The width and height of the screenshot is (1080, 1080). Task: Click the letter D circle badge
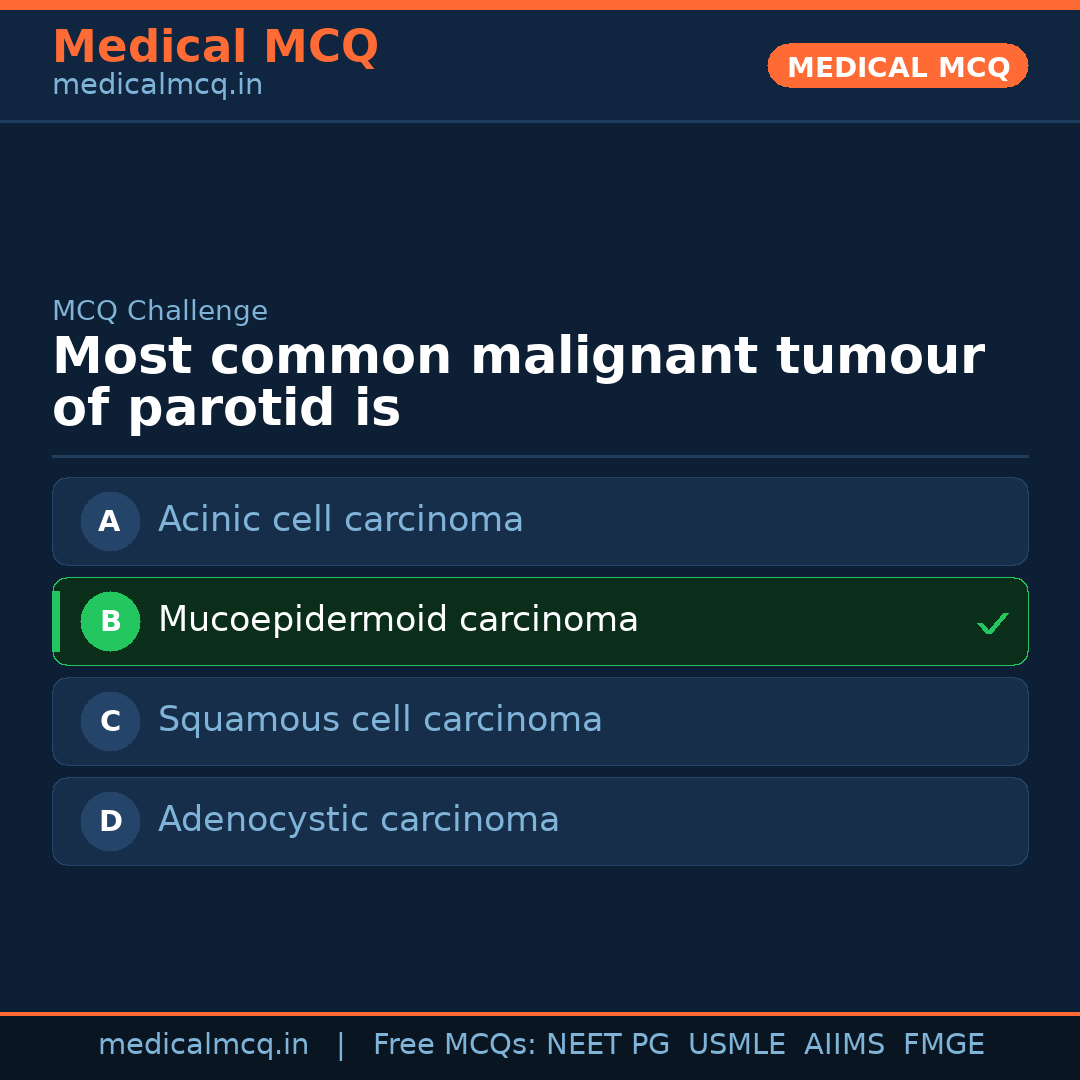pyautogui.click(x=110, y=821)
